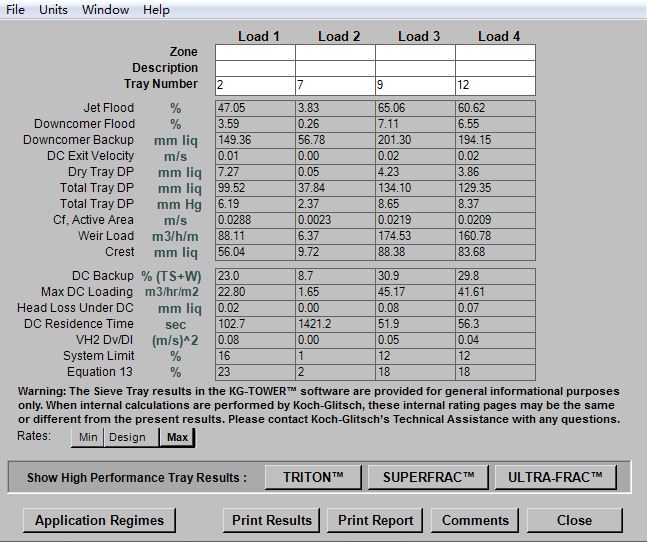
Task: Open the Window menu
Action: click(105, 9)
